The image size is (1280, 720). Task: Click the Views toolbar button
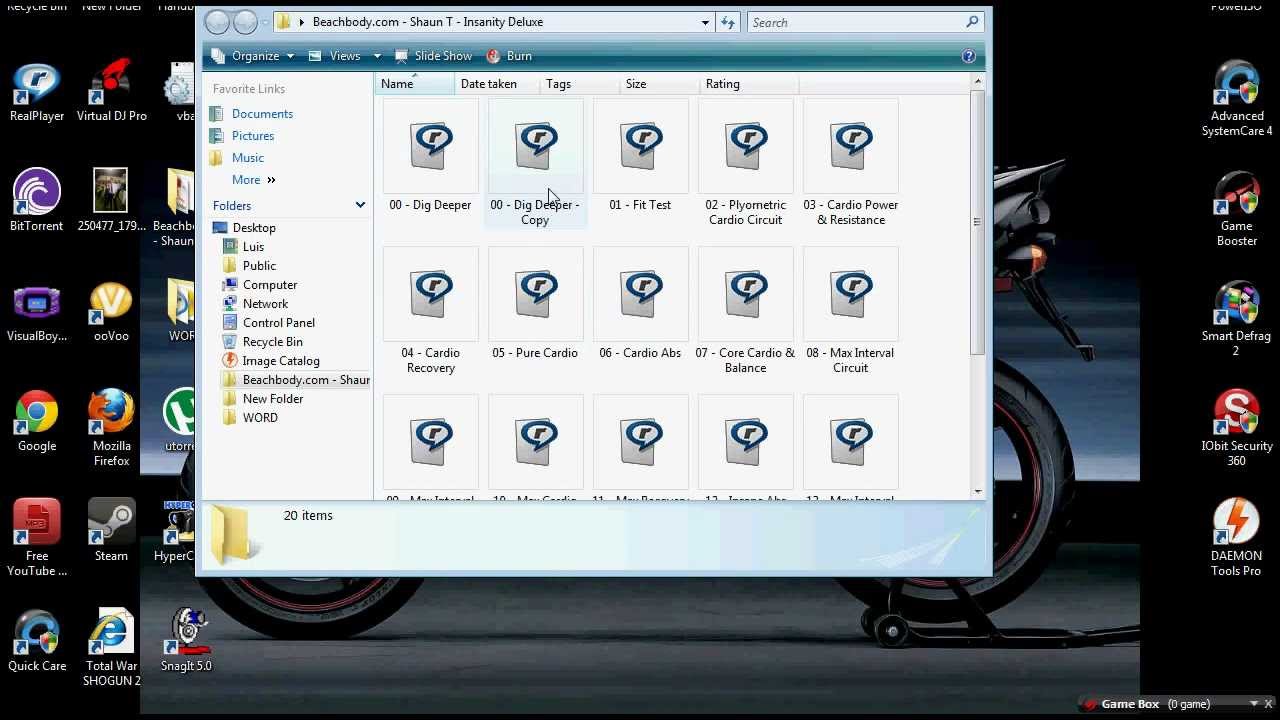(335, 56)
